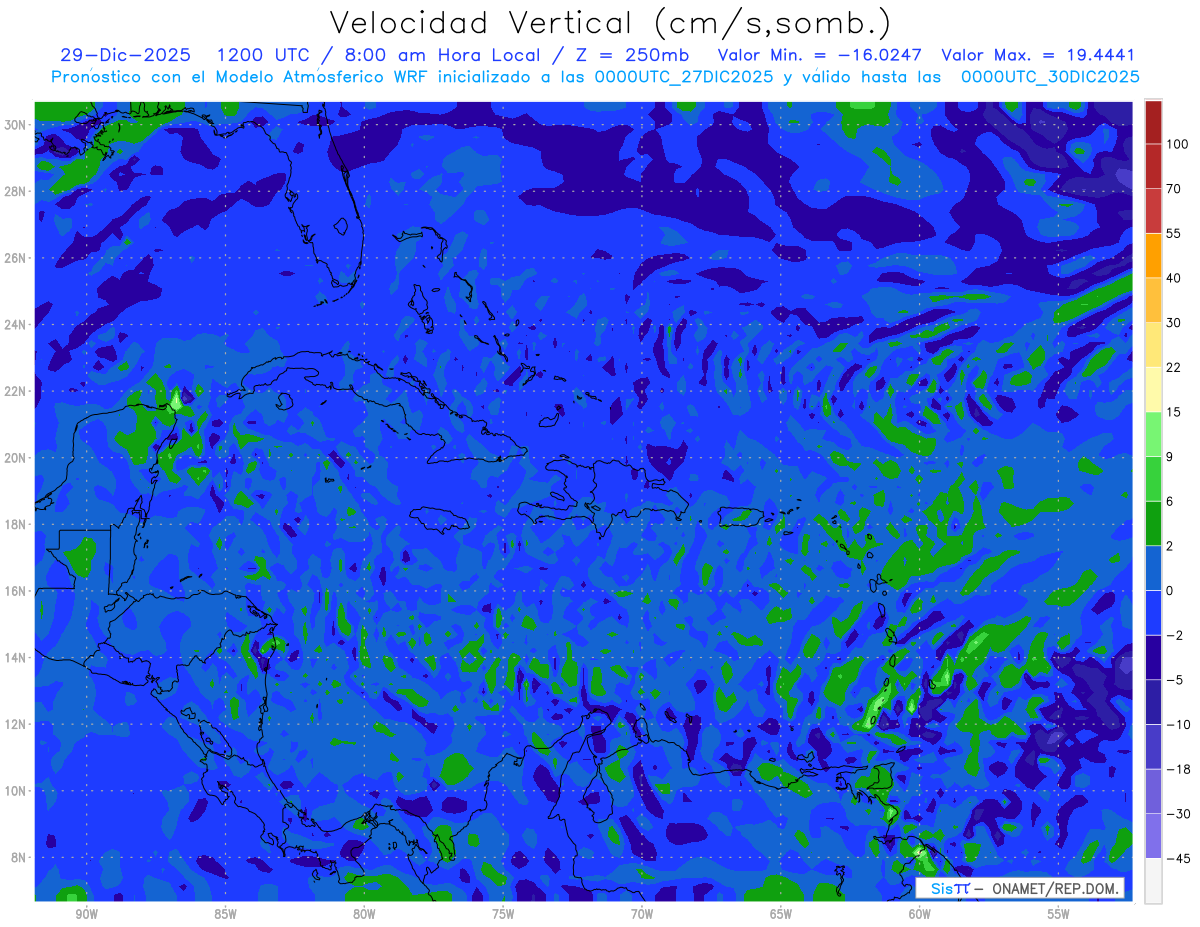Click latitude label "8N"
The height and width of the screenshot is (927, 1200).
coord(20,858)
